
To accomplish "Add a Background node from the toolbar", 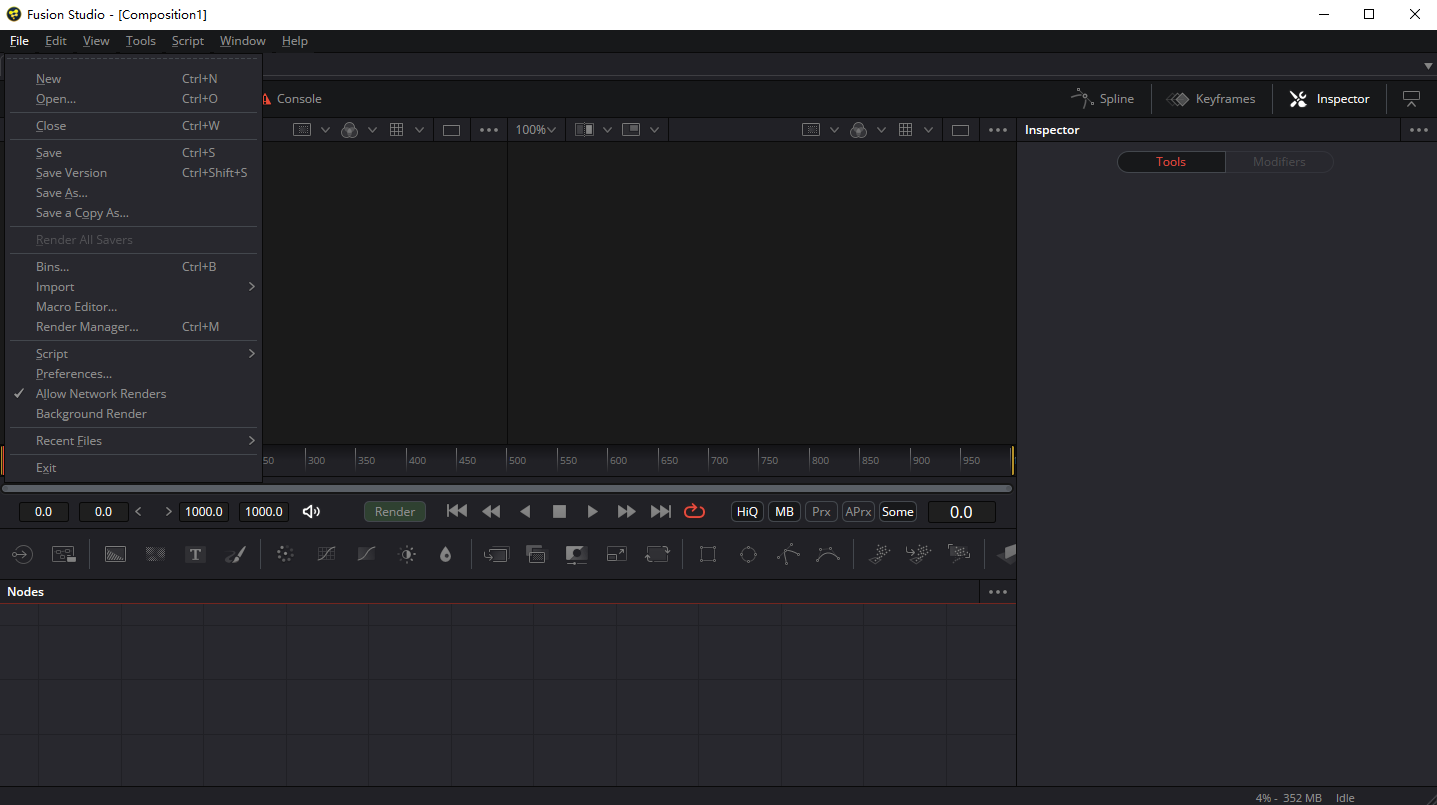I will 115,554.
